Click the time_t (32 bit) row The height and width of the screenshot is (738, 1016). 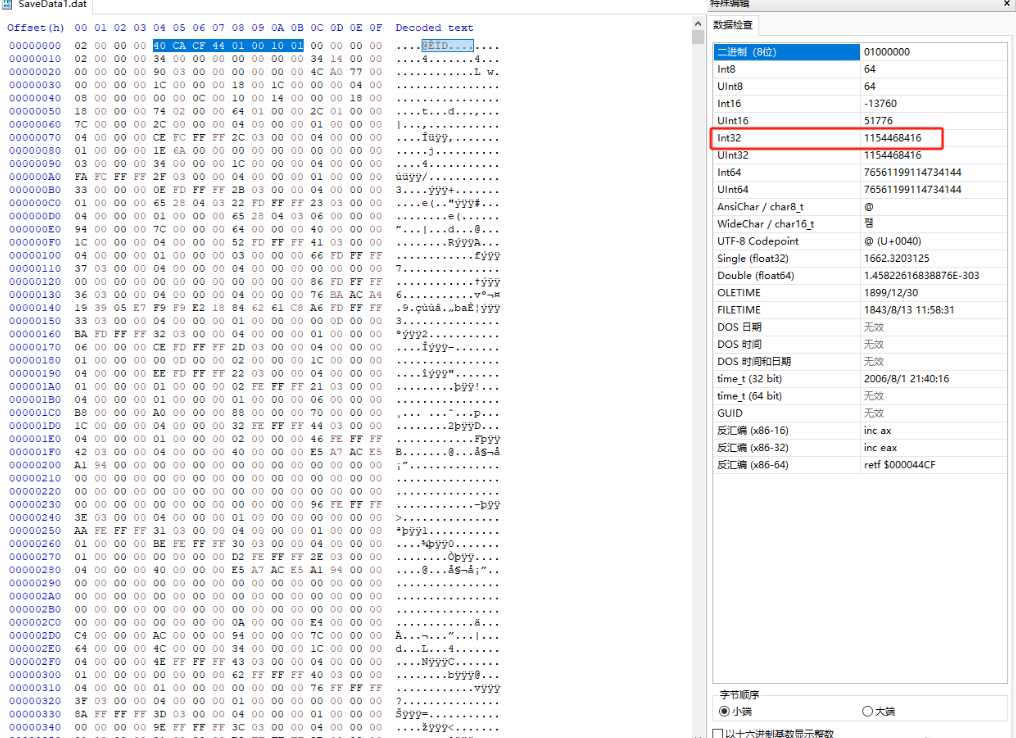(x=860, y=379)
